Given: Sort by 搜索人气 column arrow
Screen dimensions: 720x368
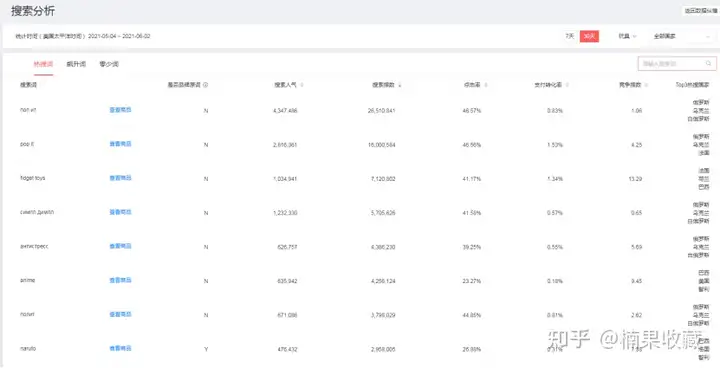Looking at the screenshot, I should tap(302, 85).
